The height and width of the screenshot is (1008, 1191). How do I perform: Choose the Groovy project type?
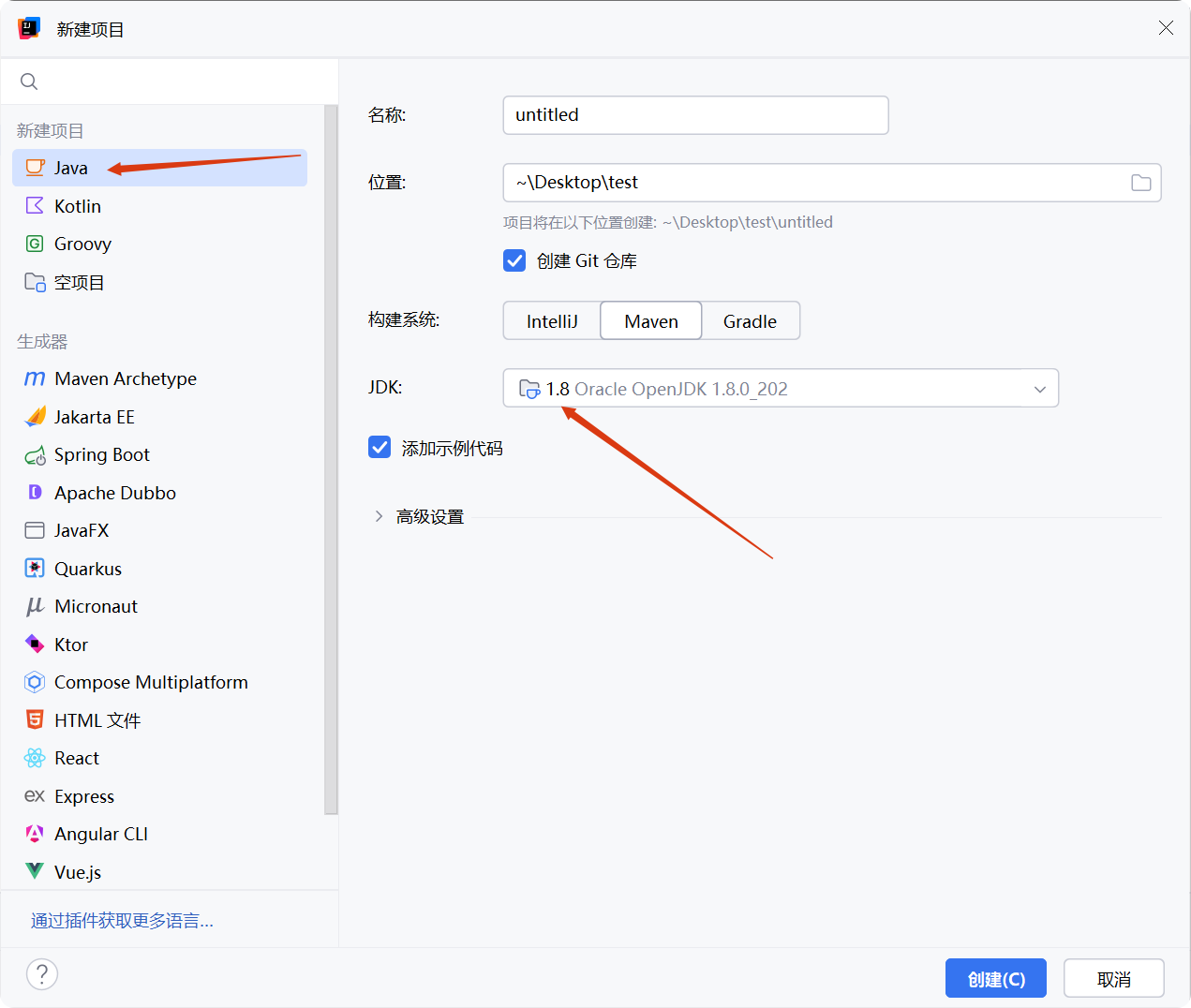click(159, 244)
